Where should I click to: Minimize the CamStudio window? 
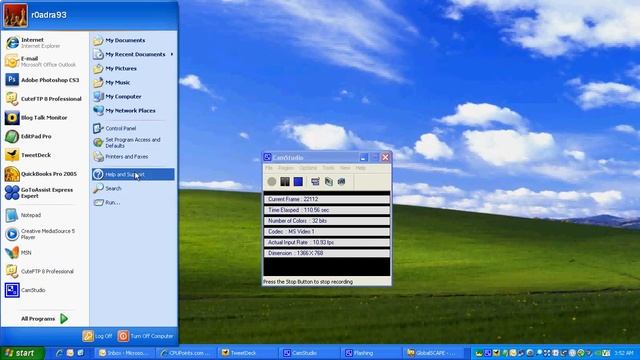[364, 157]
